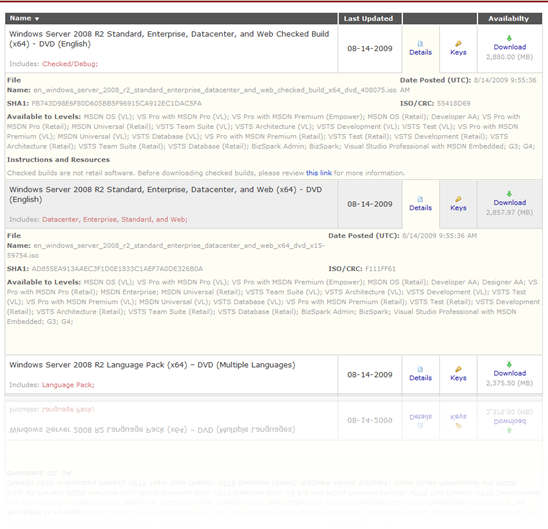Click the Details page icon for Checked Build row

click(420, 44)
